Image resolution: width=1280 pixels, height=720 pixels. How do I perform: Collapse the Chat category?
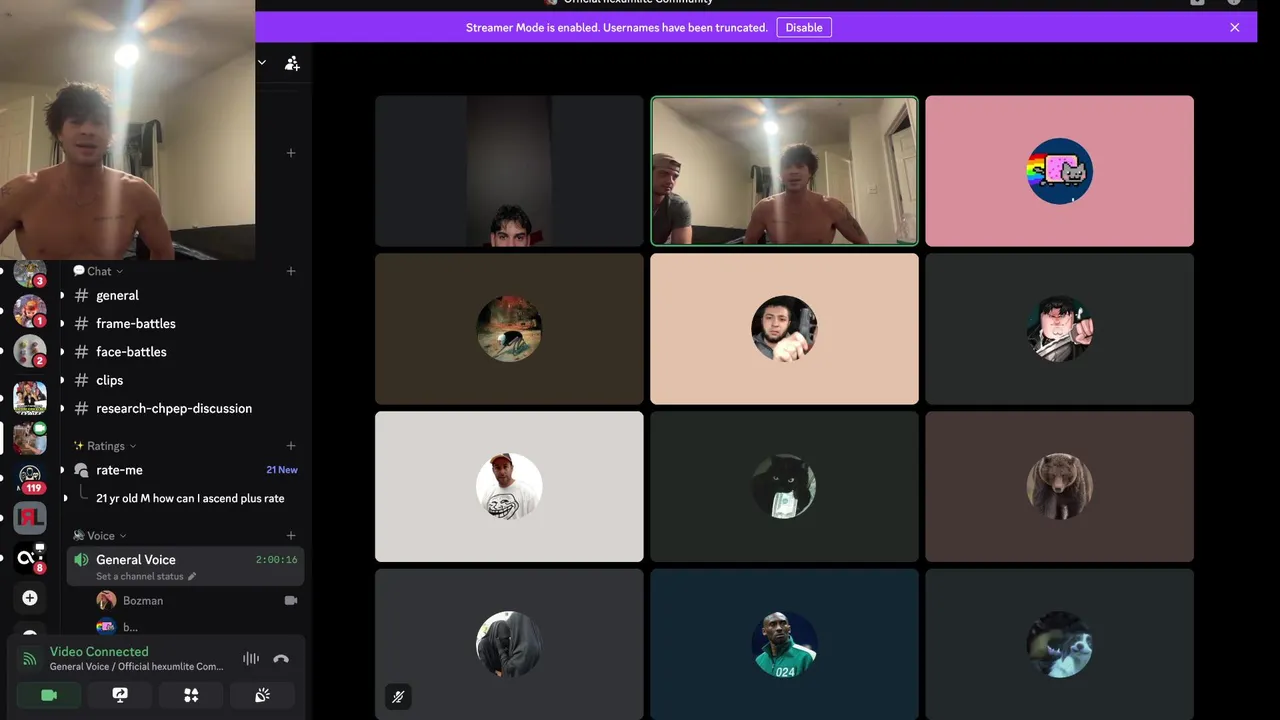[98, 271]
